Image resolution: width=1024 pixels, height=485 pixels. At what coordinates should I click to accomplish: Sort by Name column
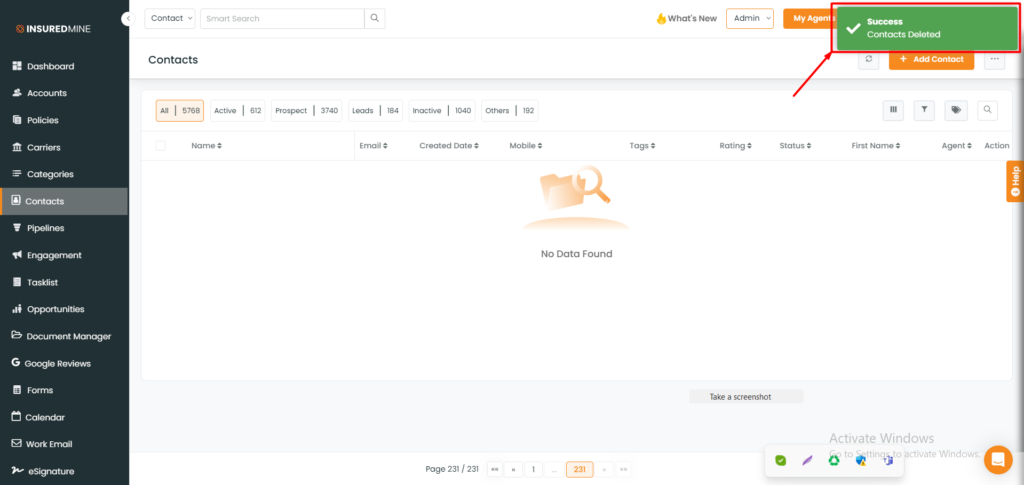click(206, 146)
